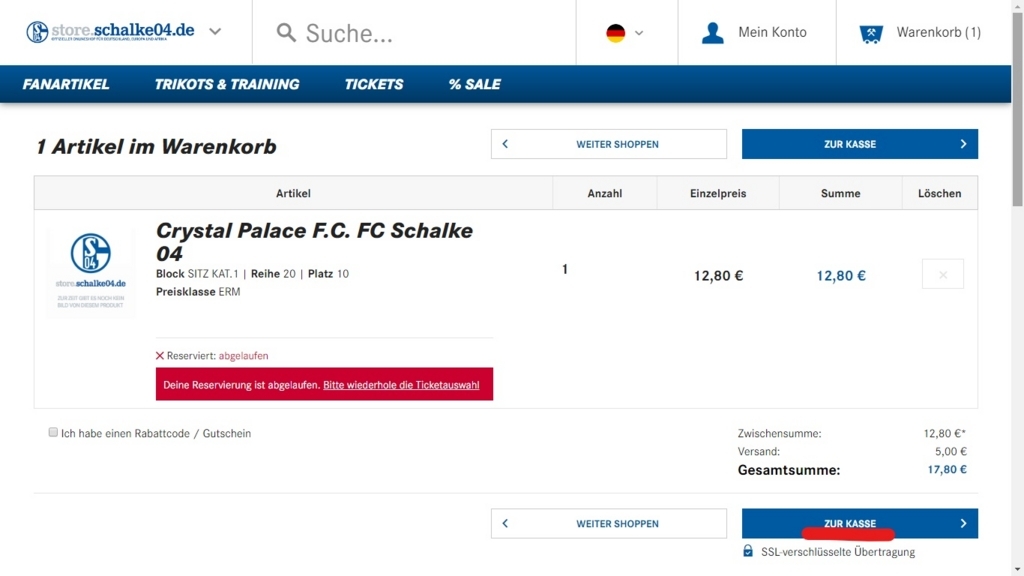1024x576 pixels.
Task: Delete ticket with the X button
Action: point(942,274)
